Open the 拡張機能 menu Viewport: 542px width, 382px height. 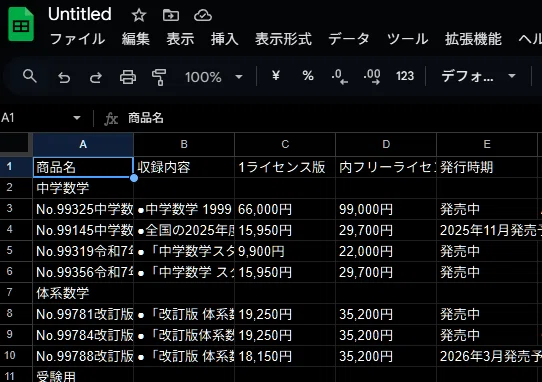(x=473, y=39)
